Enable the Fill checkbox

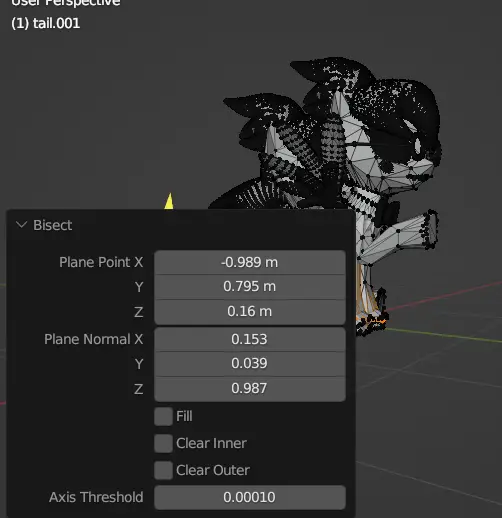coord(163,416)
